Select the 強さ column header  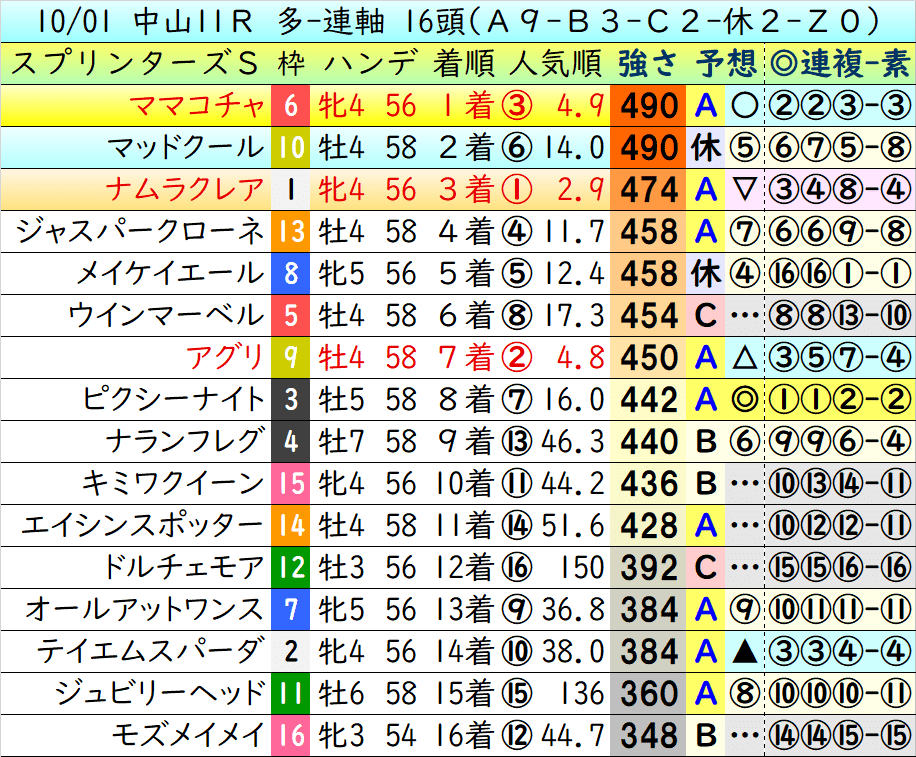pyautogui.click(x=648, y=63)
